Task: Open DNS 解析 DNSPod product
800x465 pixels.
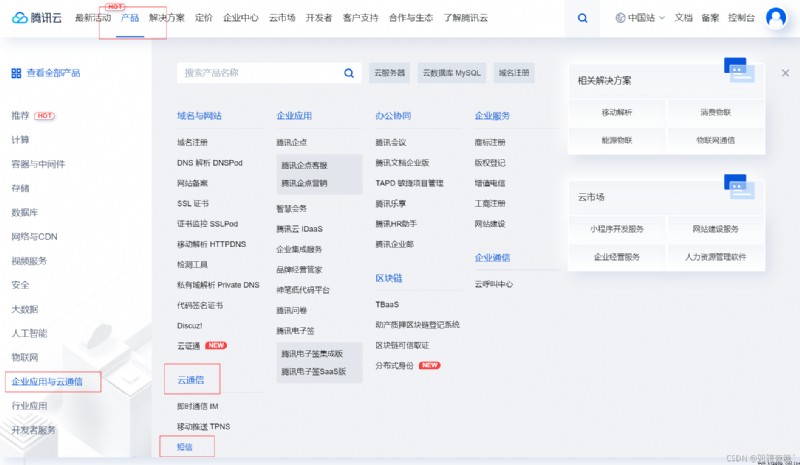Action: click(x=210, y=163)
